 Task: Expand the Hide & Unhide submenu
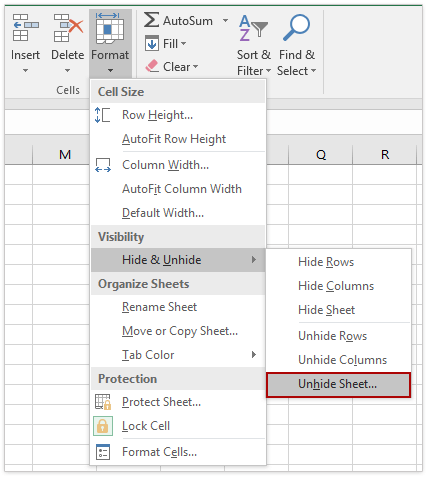[178, 260]
